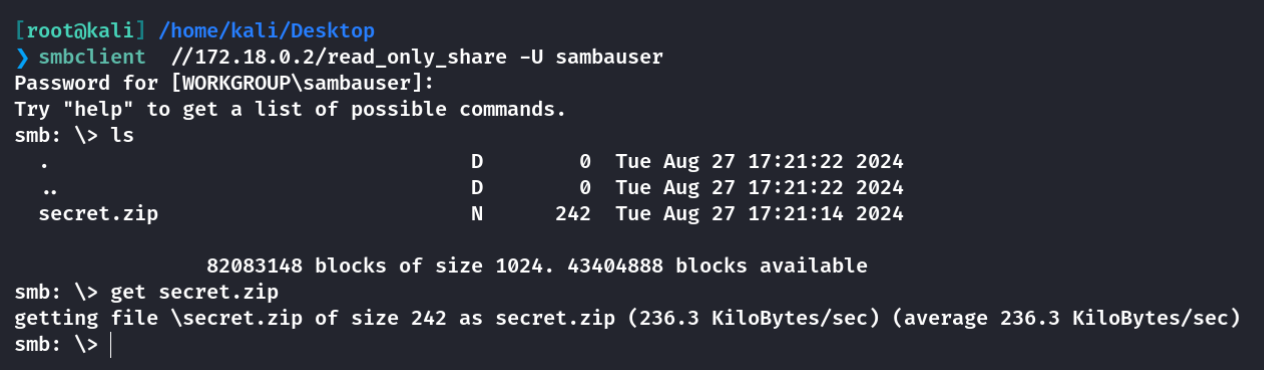
Task: Click the N attribute of secret.zip
Action: pyautogui.click(x=477, y=213)
